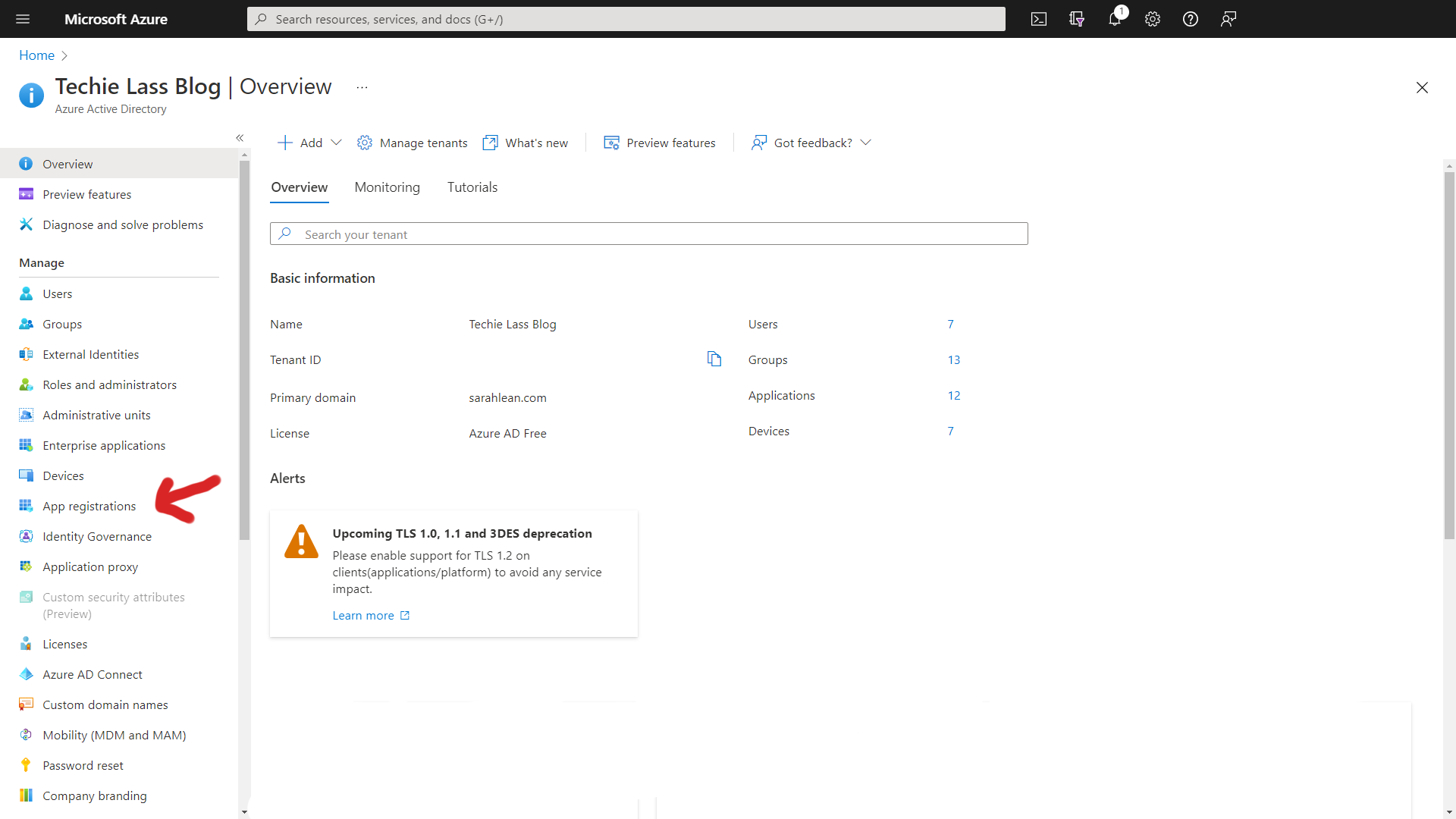The width and height of the screenshot is (1456, 819).
Task: Click the Azure AD Connect icon
Action: [26, 674]
